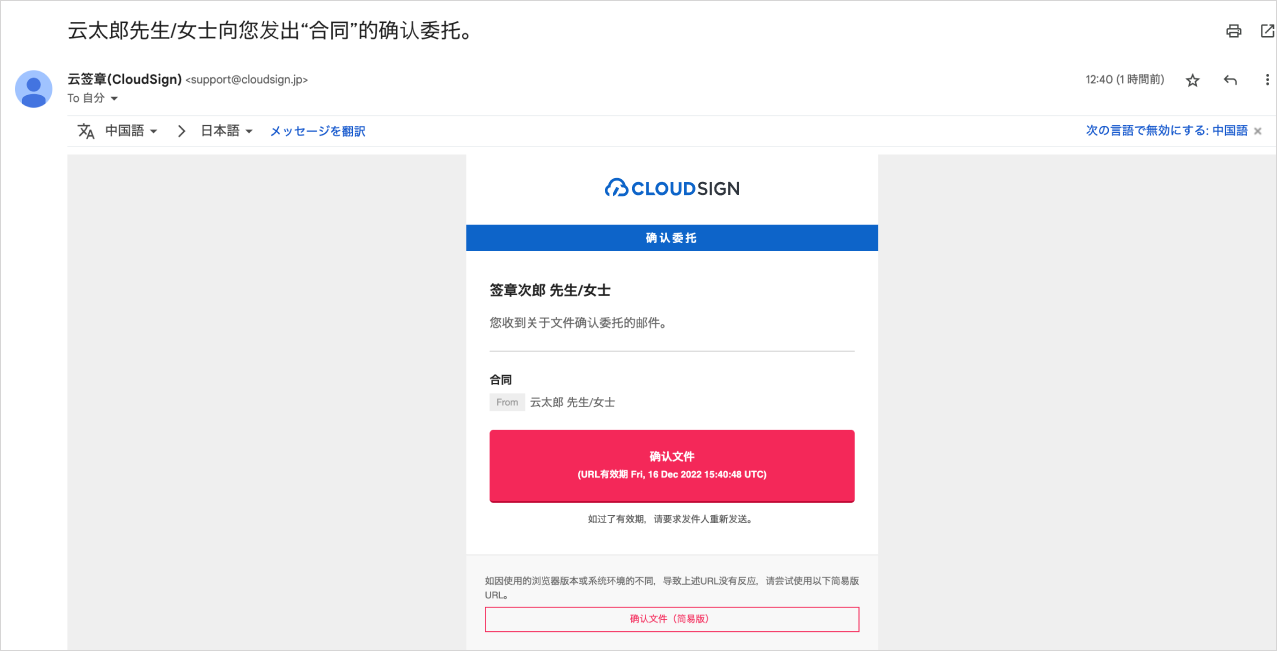Open the 日本語 target language dropdown
Screen dimensions: 1277x651
tap(227, 131)
